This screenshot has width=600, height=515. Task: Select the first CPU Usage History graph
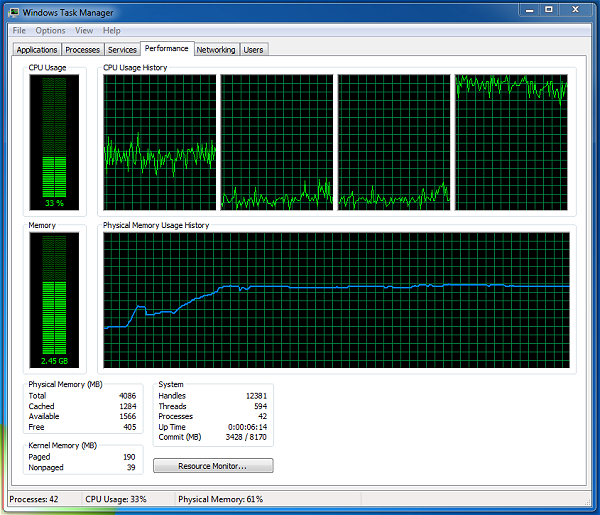[160, 142]
